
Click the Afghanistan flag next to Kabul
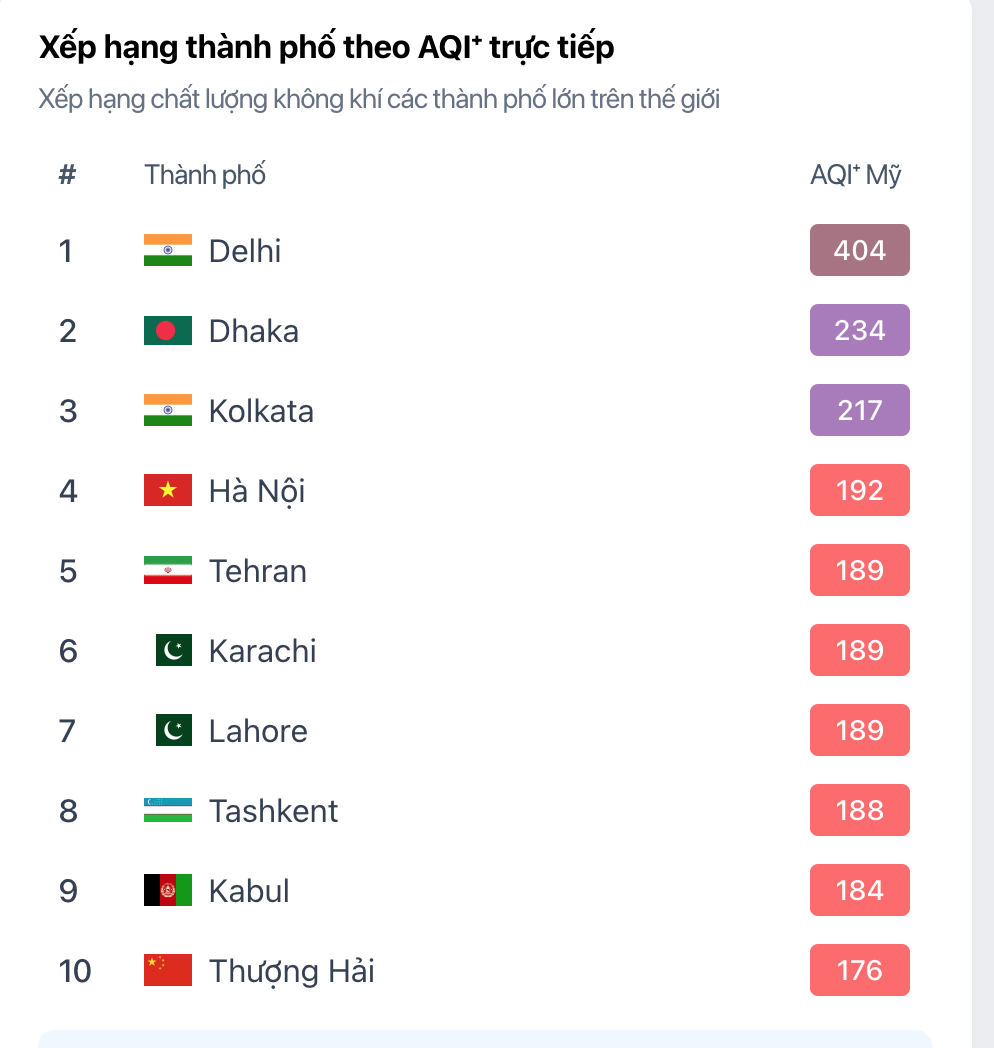pos(166,890)
